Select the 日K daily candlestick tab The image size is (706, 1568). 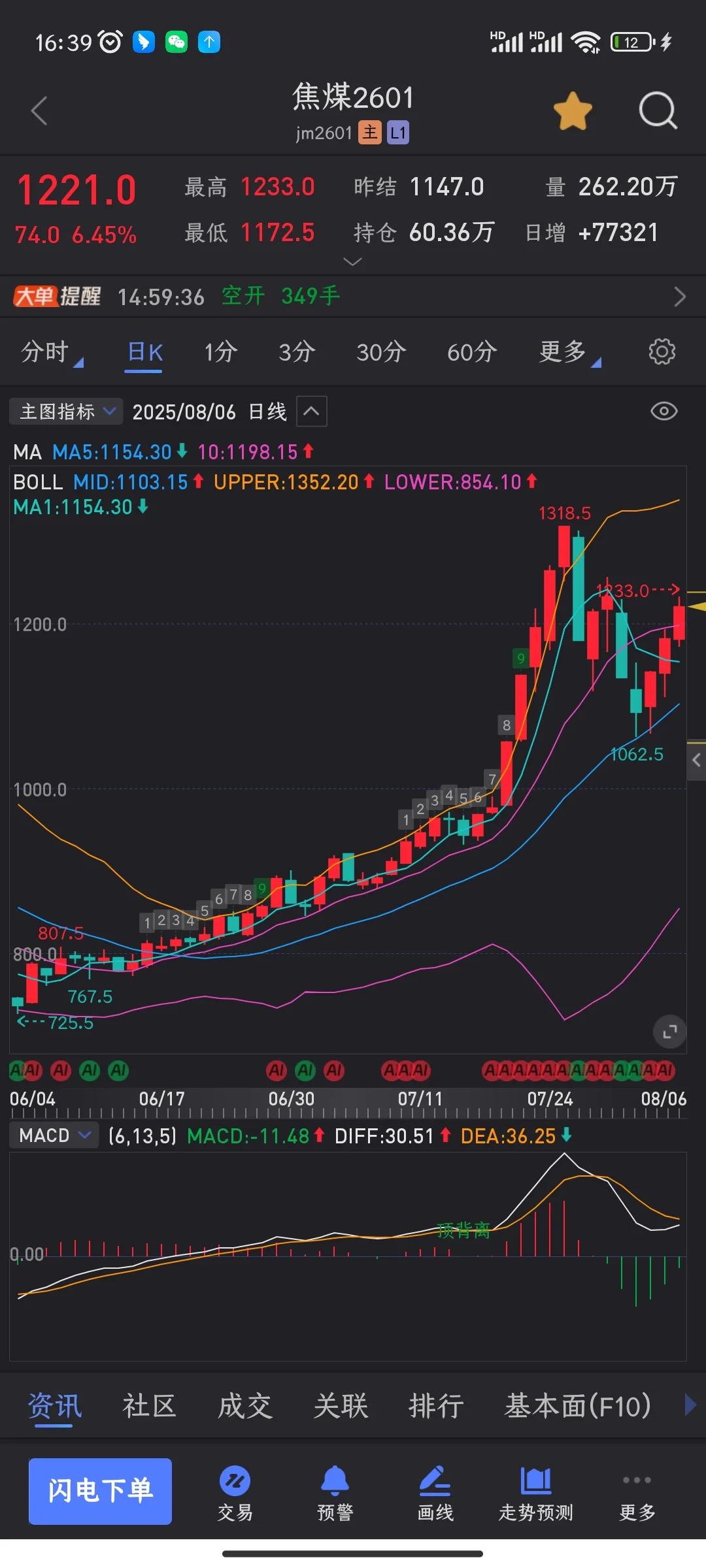(144, 352)
